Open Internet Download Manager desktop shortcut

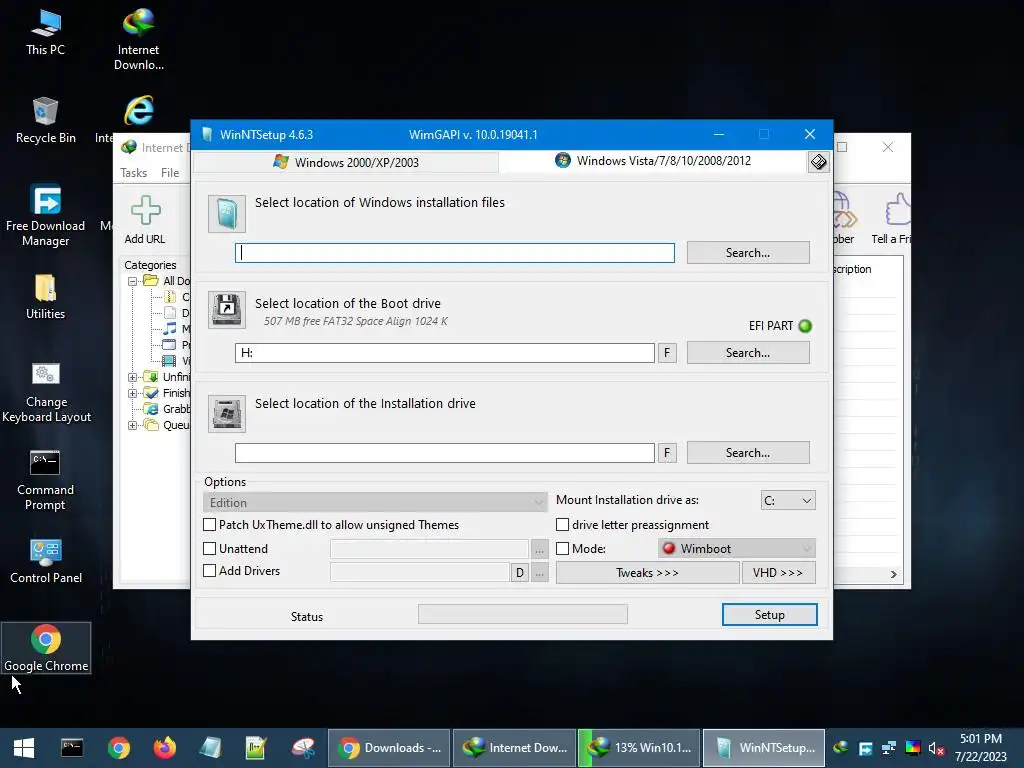(x=138, y=39)
